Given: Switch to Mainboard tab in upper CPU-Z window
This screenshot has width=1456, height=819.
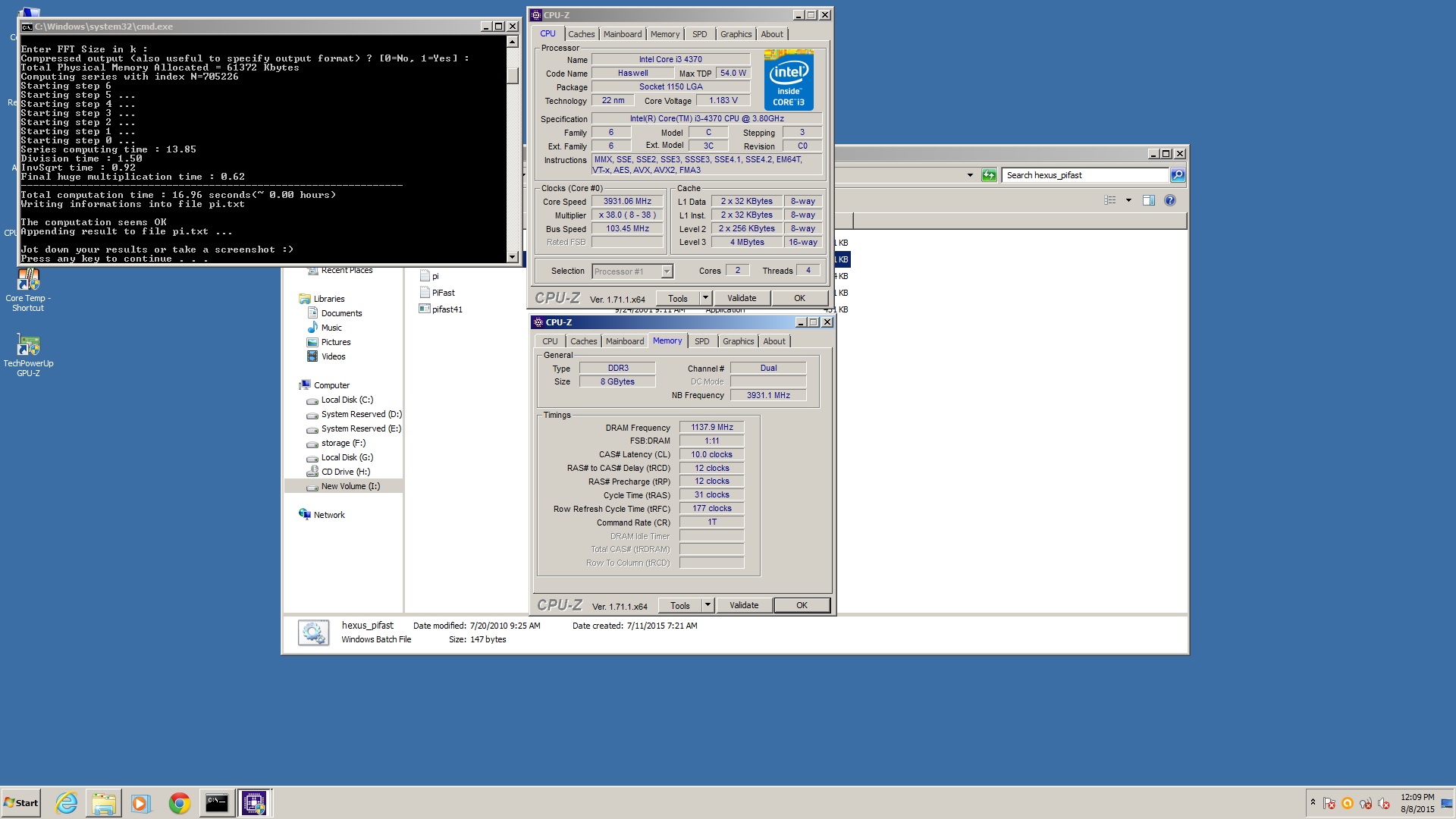Looking at the screenshot, I should click(x=623, y=34).
